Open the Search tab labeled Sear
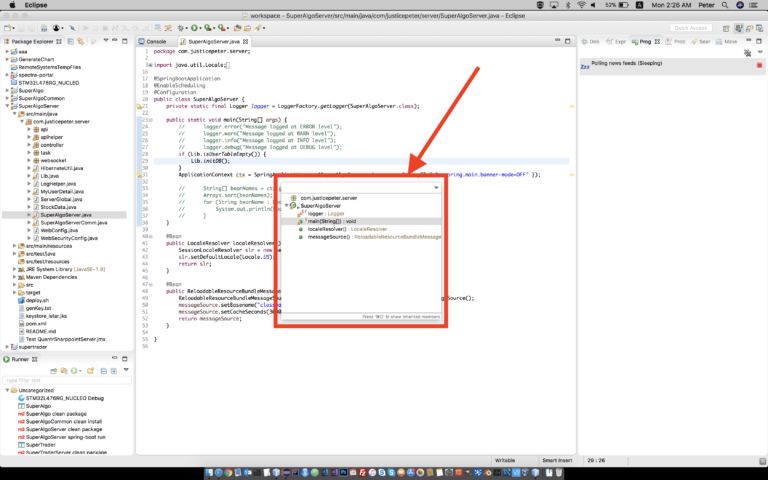Viewport: 768px width, 480px height. pos(700,42)
